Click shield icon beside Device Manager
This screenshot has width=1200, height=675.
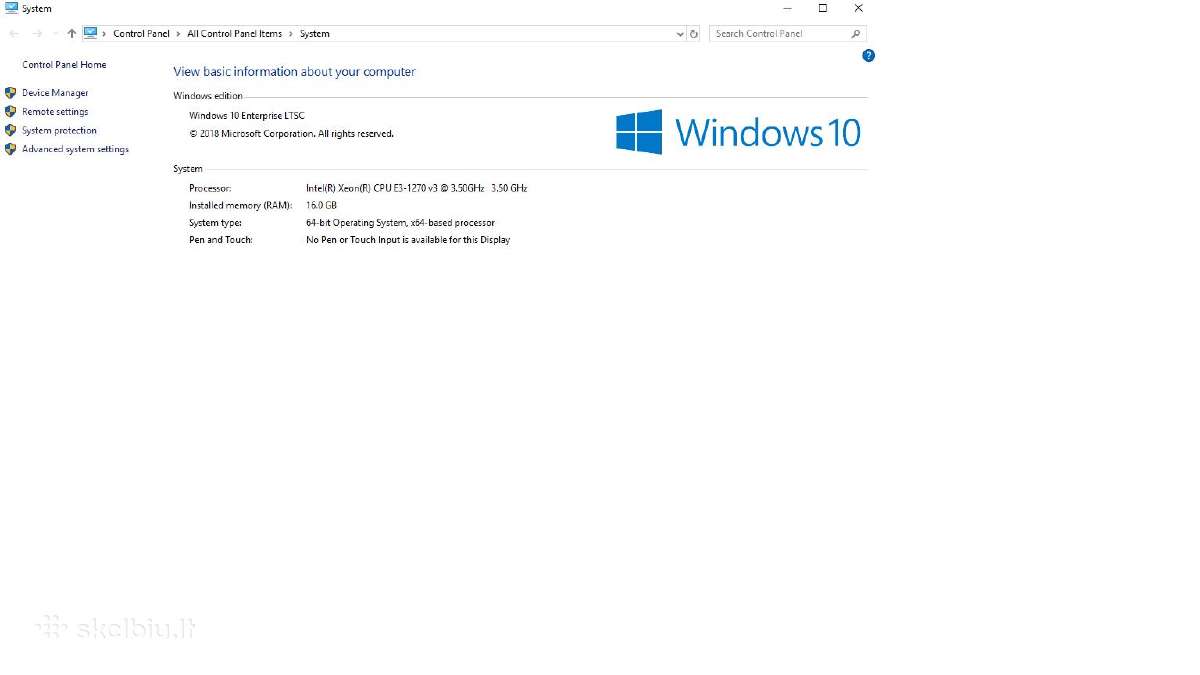tap(11, 93)
